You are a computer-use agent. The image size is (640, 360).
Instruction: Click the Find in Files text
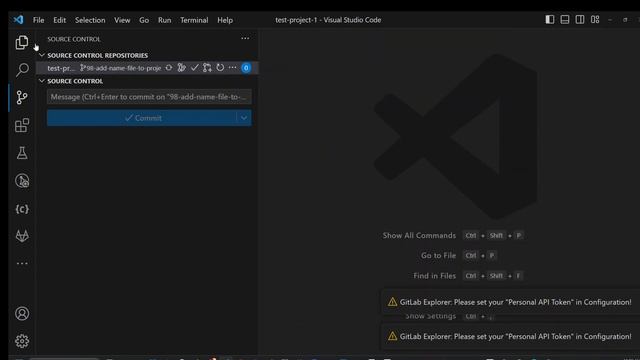tap(434, 276)
